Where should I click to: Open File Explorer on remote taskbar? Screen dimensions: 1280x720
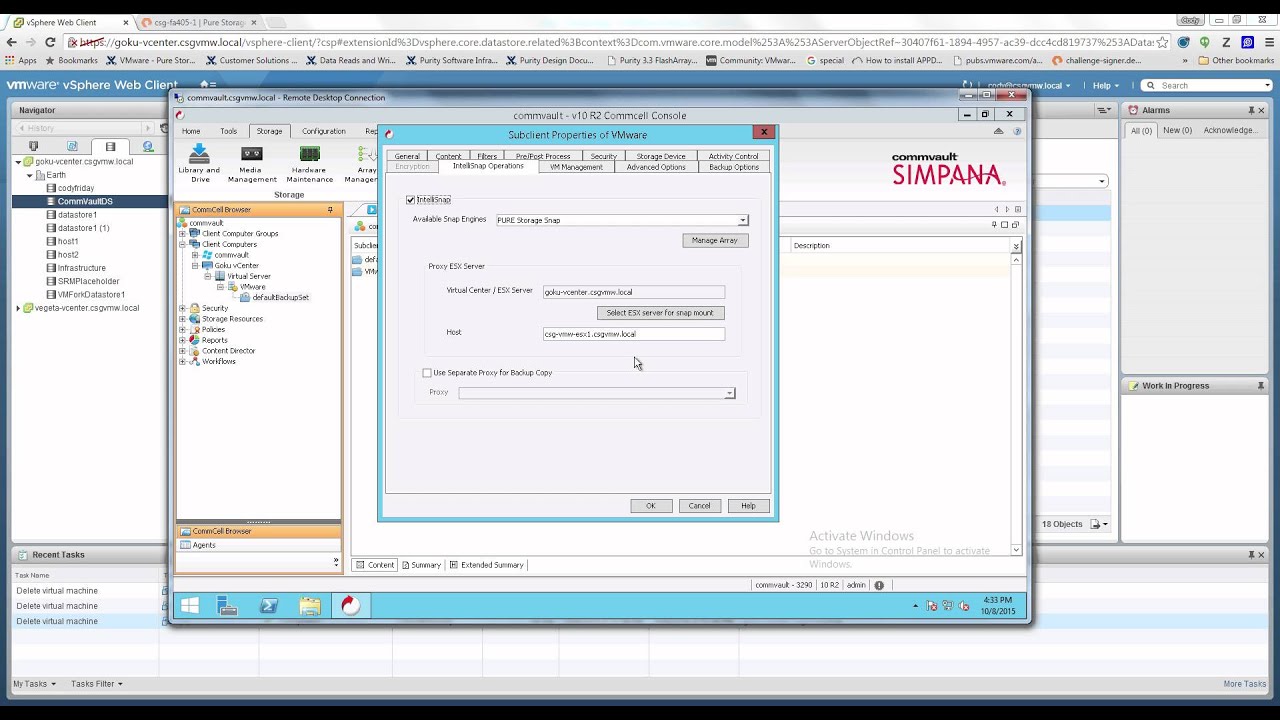click(310, 605)
